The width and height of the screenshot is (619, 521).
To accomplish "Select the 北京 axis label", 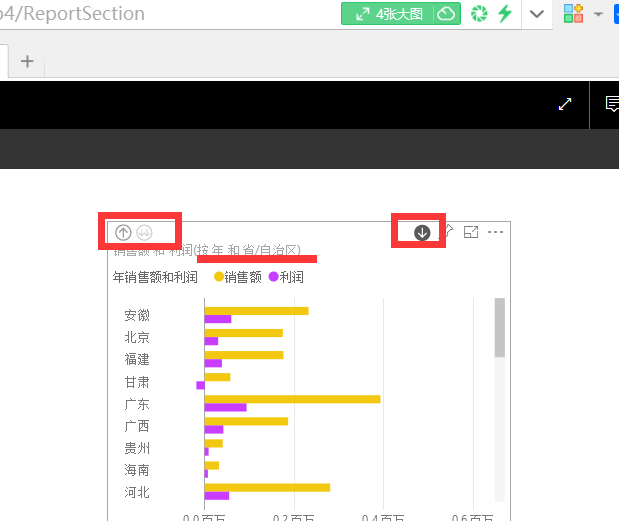I will click(x=137, y=337).
